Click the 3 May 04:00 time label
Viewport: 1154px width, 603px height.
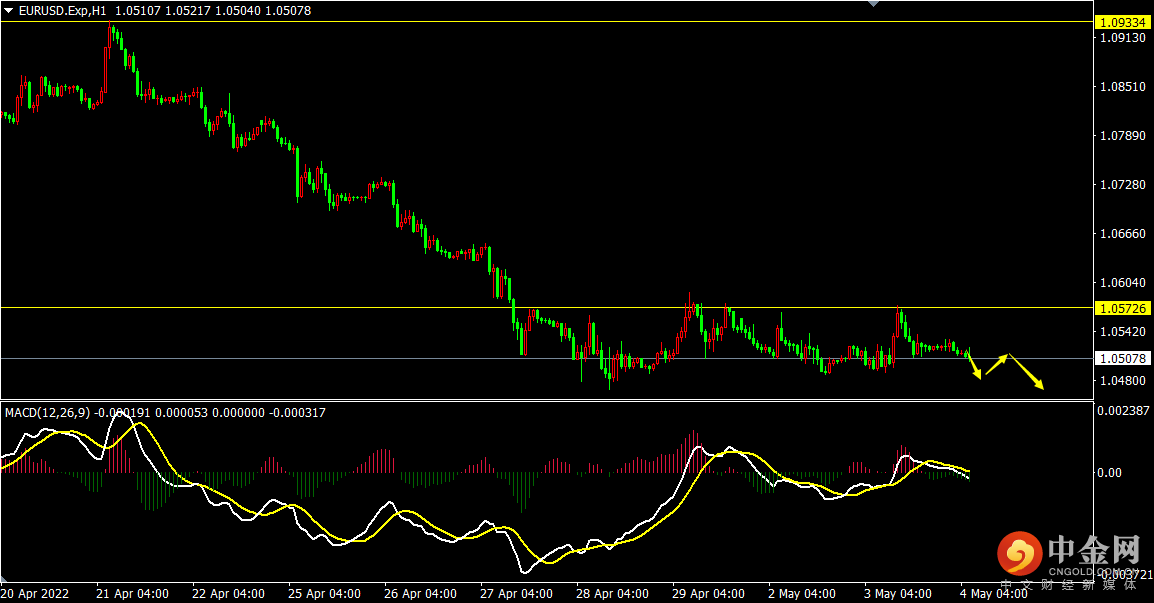coord(898,593)
